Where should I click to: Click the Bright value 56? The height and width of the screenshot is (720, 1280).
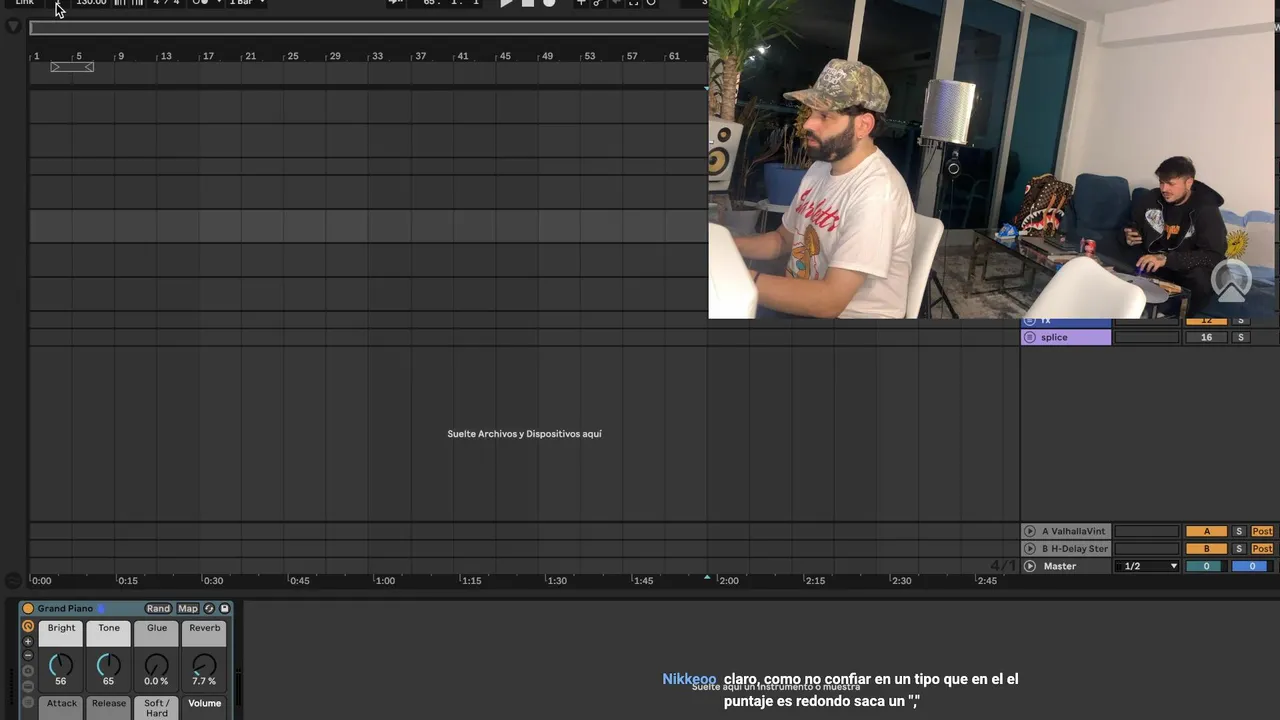coord(61,681)
